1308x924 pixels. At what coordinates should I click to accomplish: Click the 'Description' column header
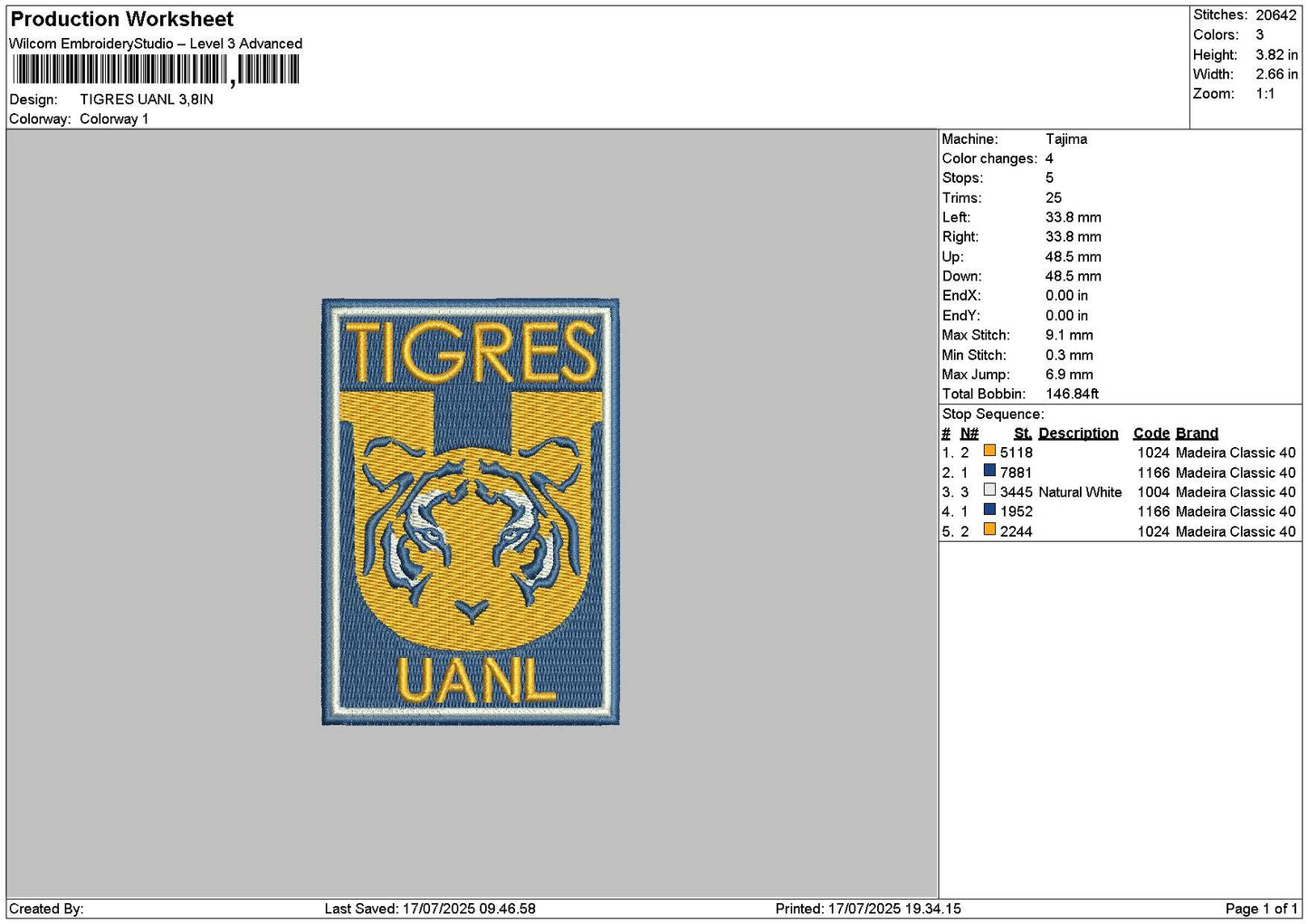[x=1079, y=433]
